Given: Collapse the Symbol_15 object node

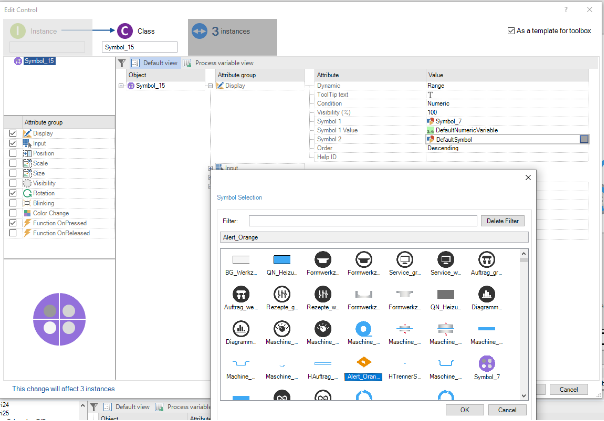Looking at the screenshot, I should (121, 86).
